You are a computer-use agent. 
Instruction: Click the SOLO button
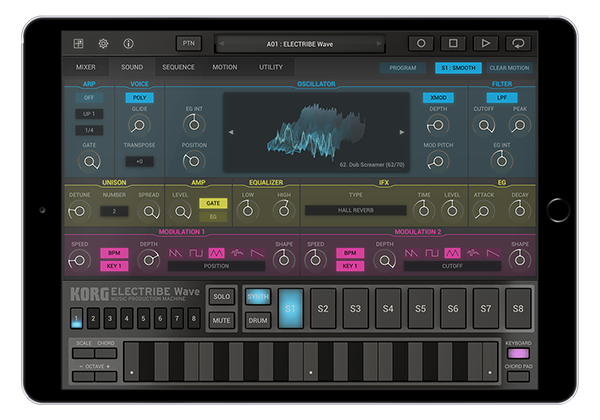coord(222,296)
